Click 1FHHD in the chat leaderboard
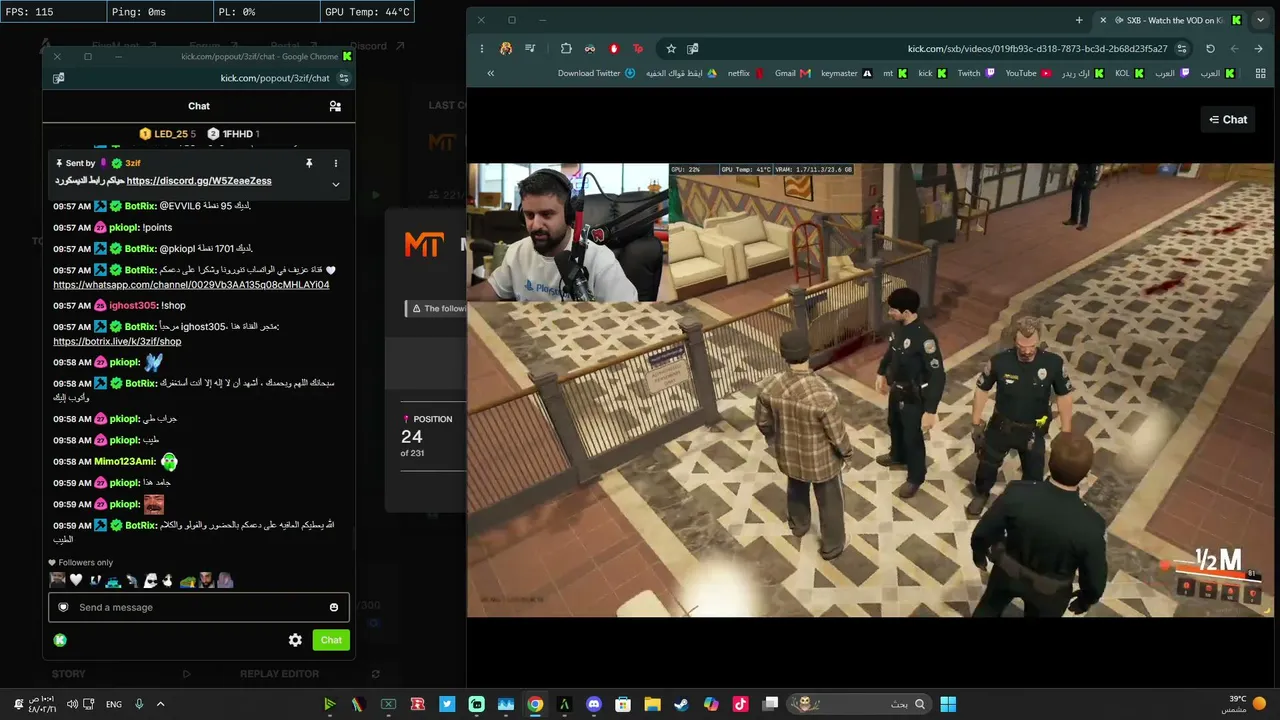The width and height of the screenshot is (1280, 720). coord(238,134)
